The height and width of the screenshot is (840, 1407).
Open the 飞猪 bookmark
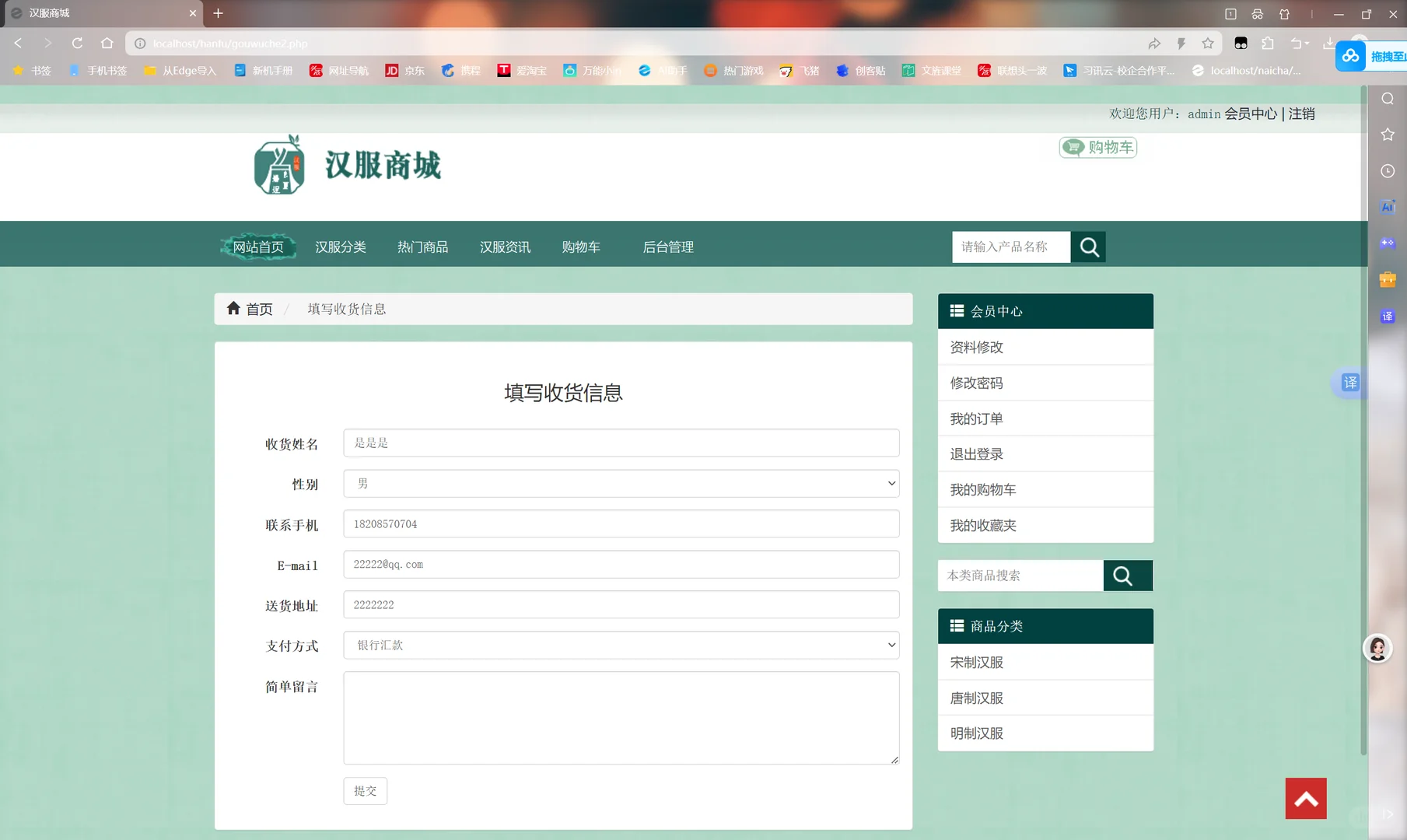(x=800, y=71)
